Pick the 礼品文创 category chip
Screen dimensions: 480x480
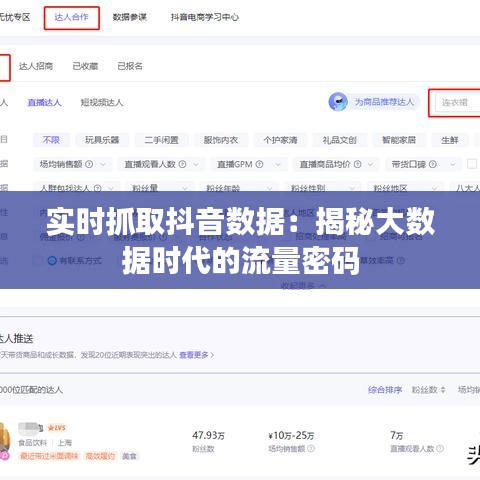[x=340, y=140]
